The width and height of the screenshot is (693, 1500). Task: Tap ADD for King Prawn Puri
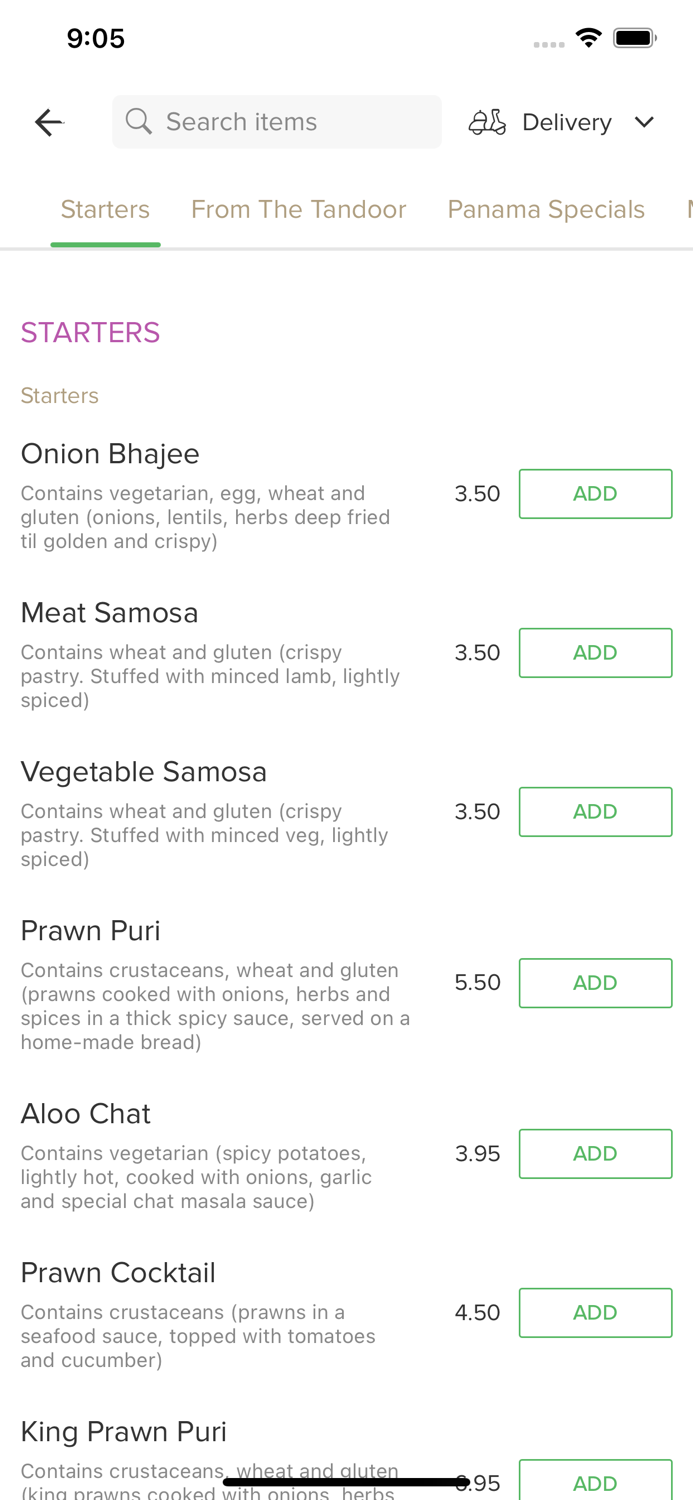[x=595, y=1482]
